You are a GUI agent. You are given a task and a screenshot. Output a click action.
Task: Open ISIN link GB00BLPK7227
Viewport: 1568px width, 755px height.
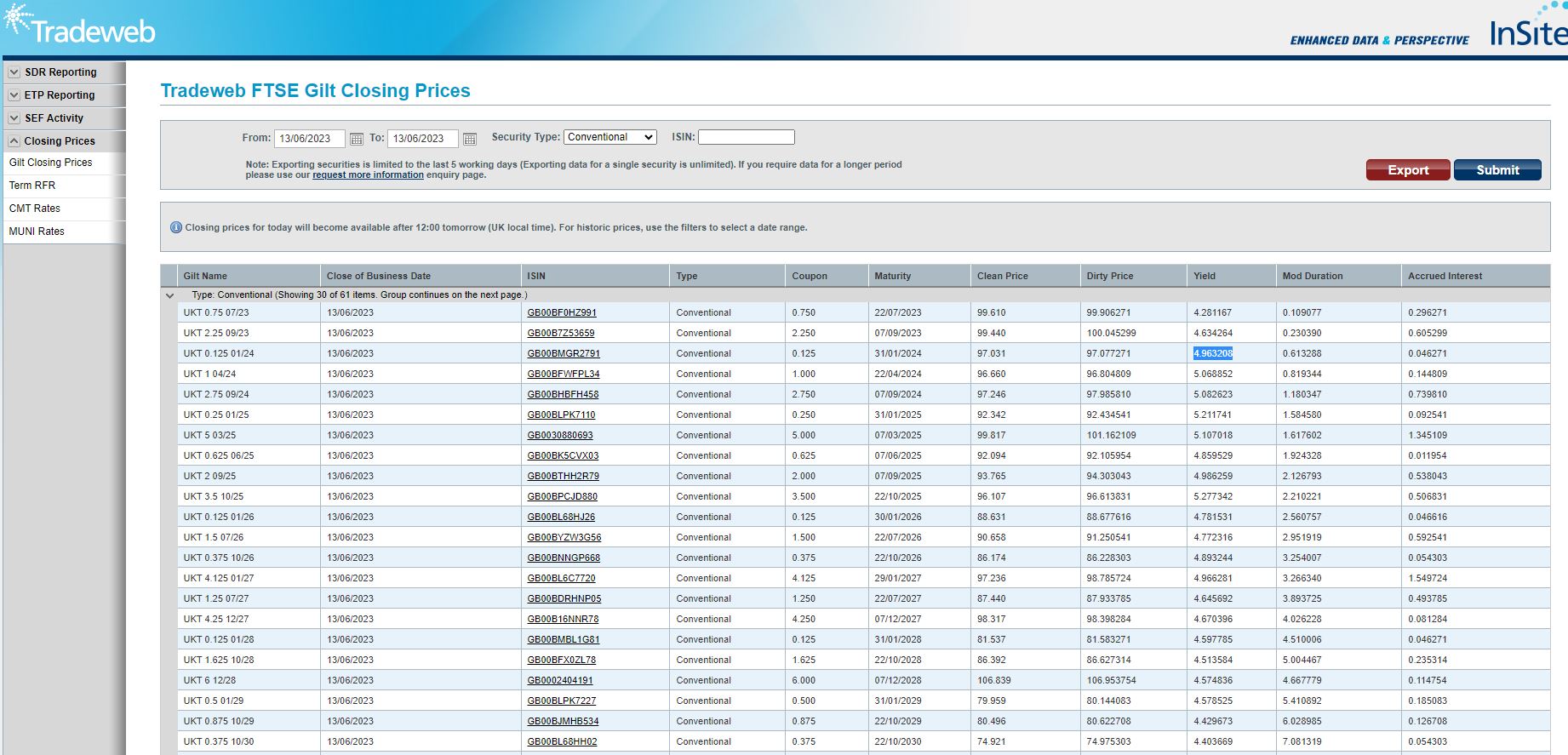[562, 701]
